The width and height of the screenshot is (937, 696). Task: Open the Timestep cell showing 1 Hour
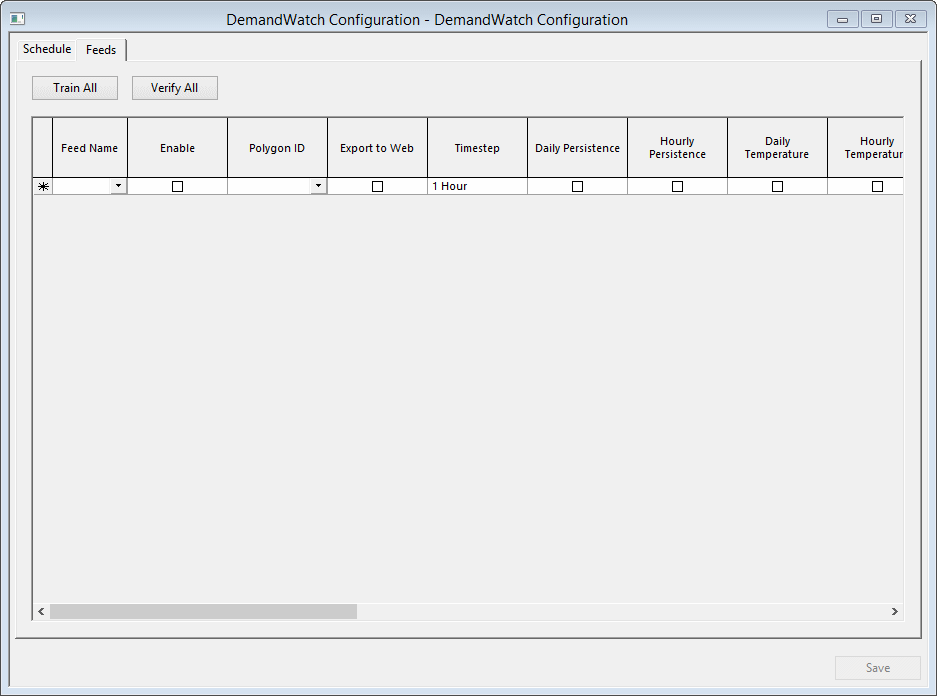[477, 185]
